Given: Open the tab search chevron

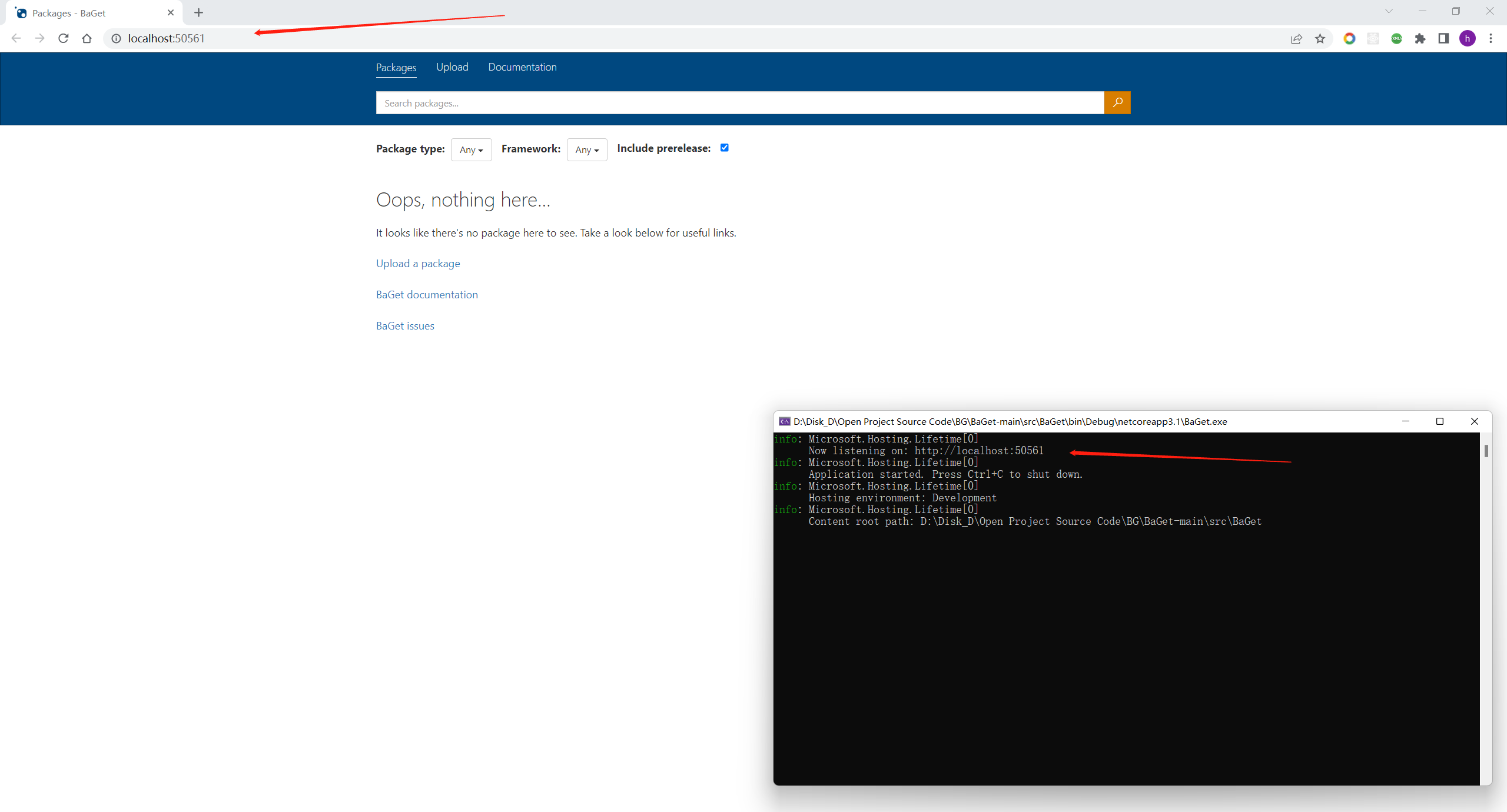Looking at the screenshot, I should (1389, 11).
